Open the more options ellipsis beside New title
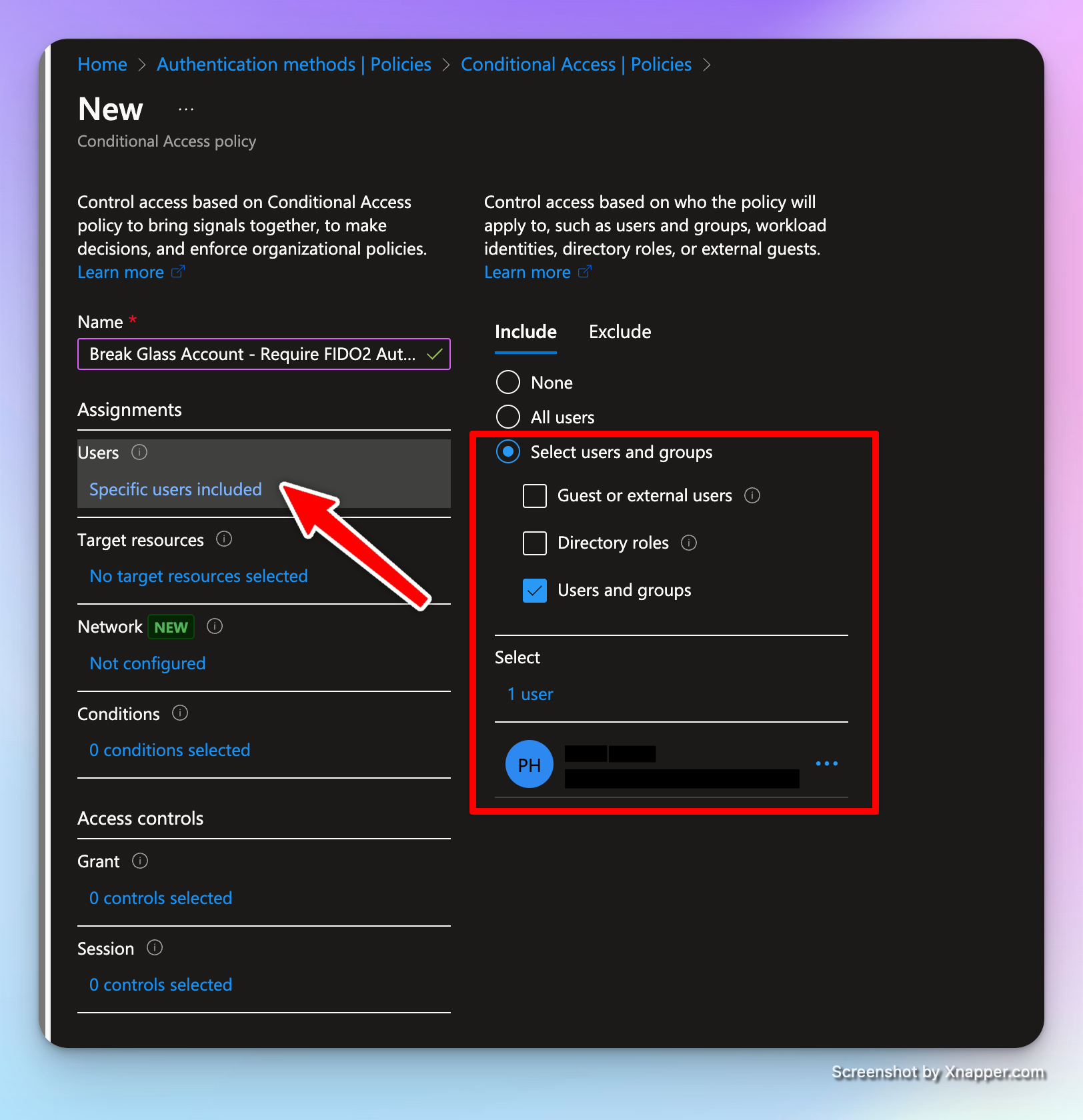 [186, 109]
